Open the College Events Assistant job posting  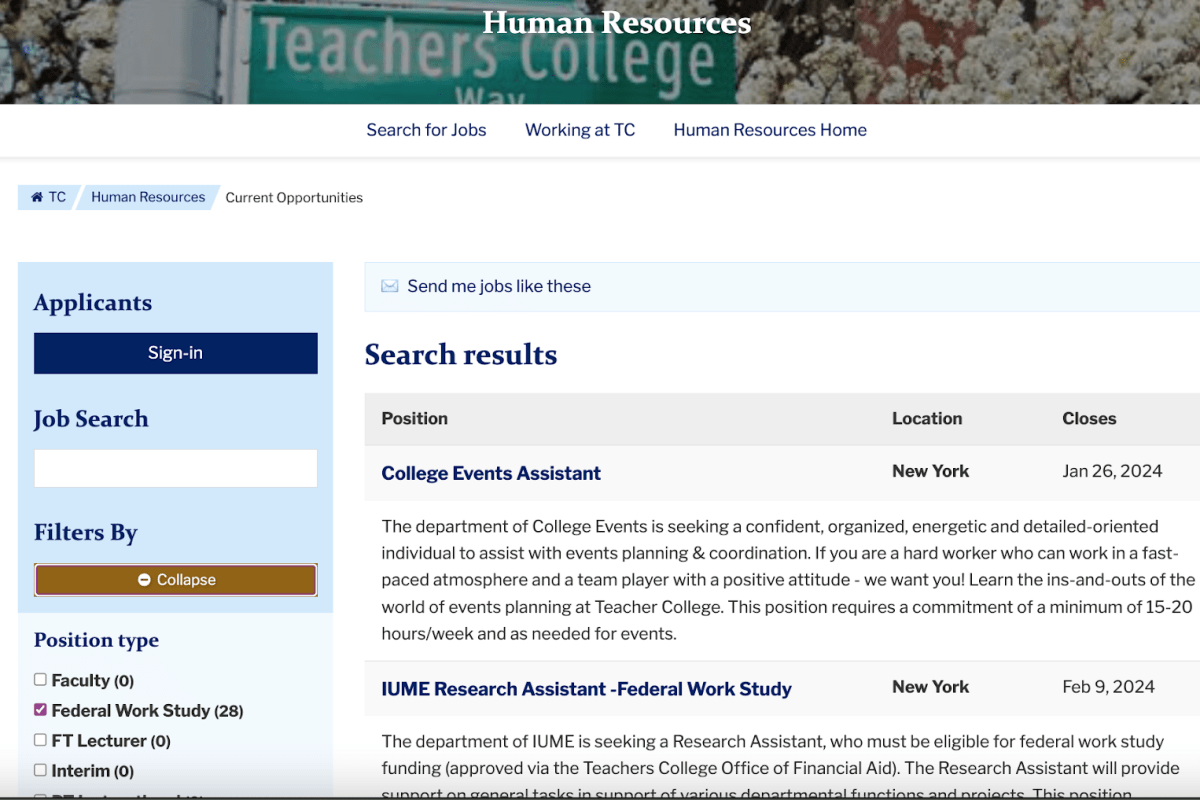coord(491,472)
